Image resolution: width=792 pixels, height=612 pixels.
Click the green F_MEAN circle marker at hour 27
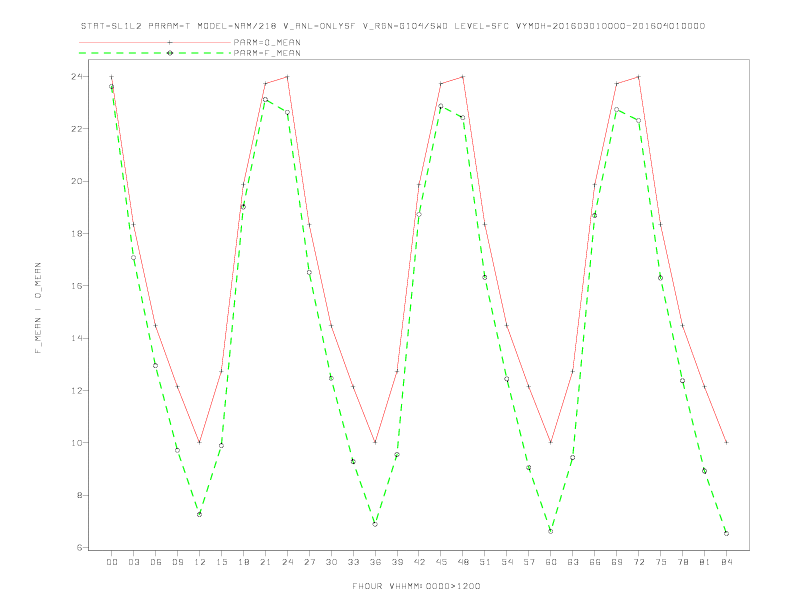coord(309,273)
